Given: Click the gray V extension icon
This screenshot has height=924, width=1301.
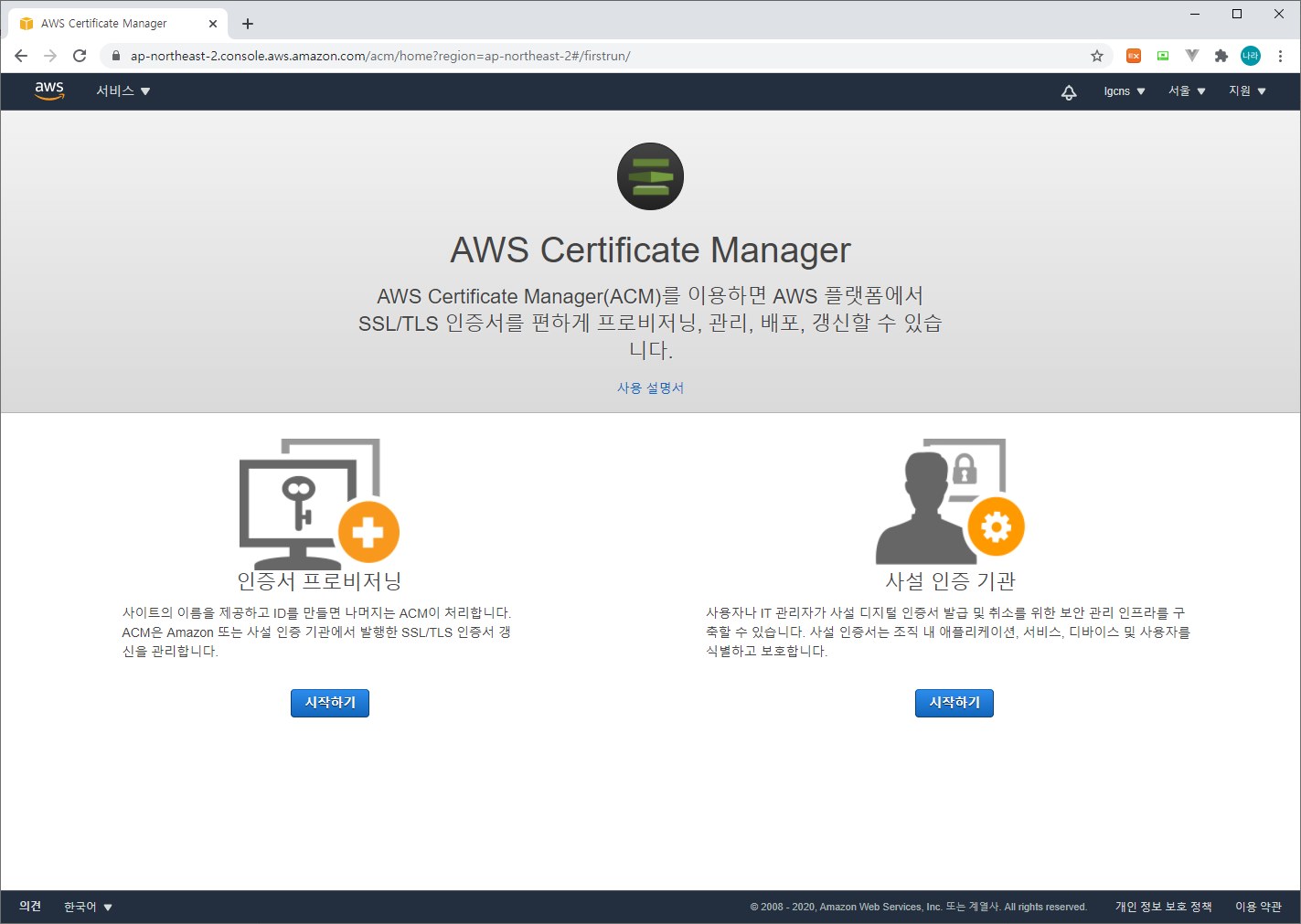Looking at the screenshot, I should pyautogui.click(x=1192, y=56).
